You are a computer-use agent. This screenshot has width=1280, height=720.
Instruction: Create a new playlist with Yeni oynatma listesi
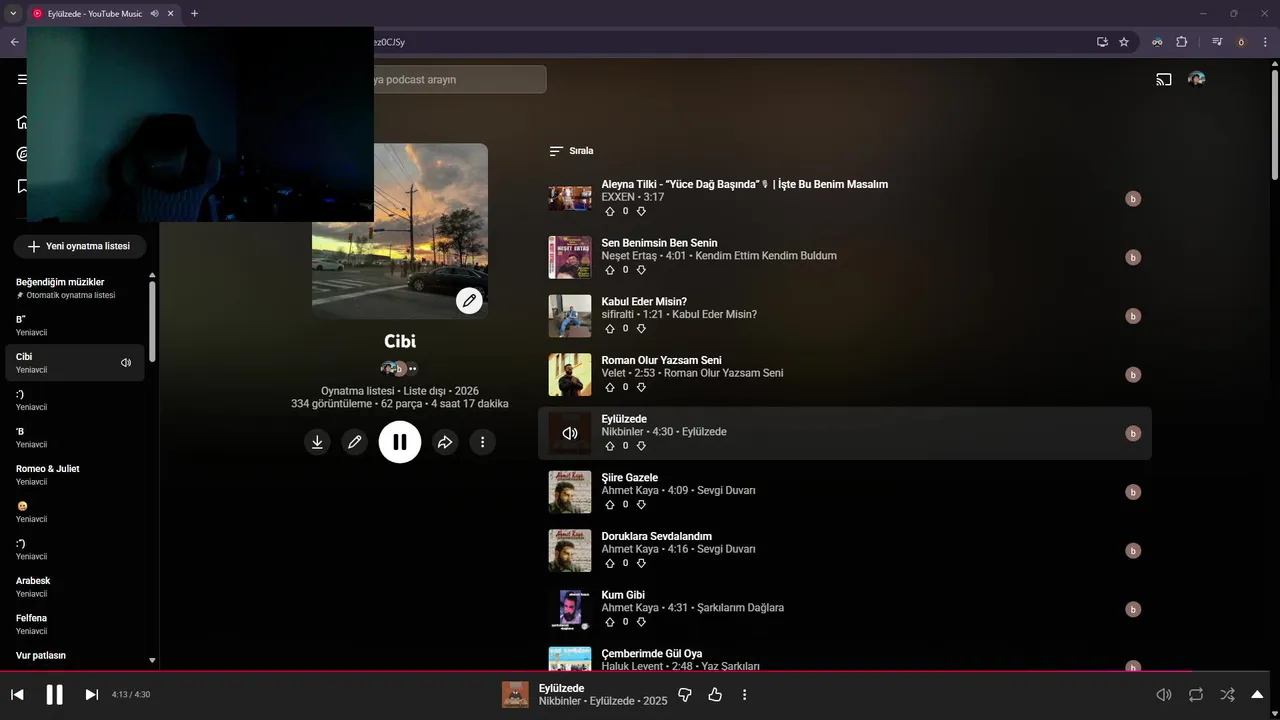click(x=79, y=246)
